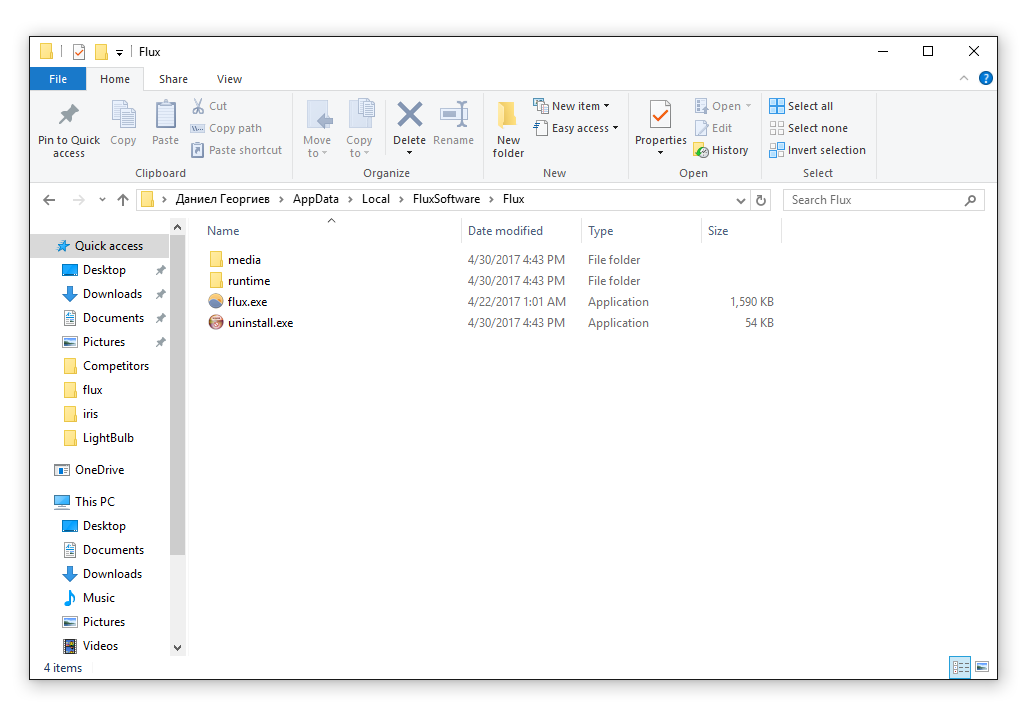The image size is (1027, 713).
Task: Open the Open button dropdown
Action: (x=748, y=106)
